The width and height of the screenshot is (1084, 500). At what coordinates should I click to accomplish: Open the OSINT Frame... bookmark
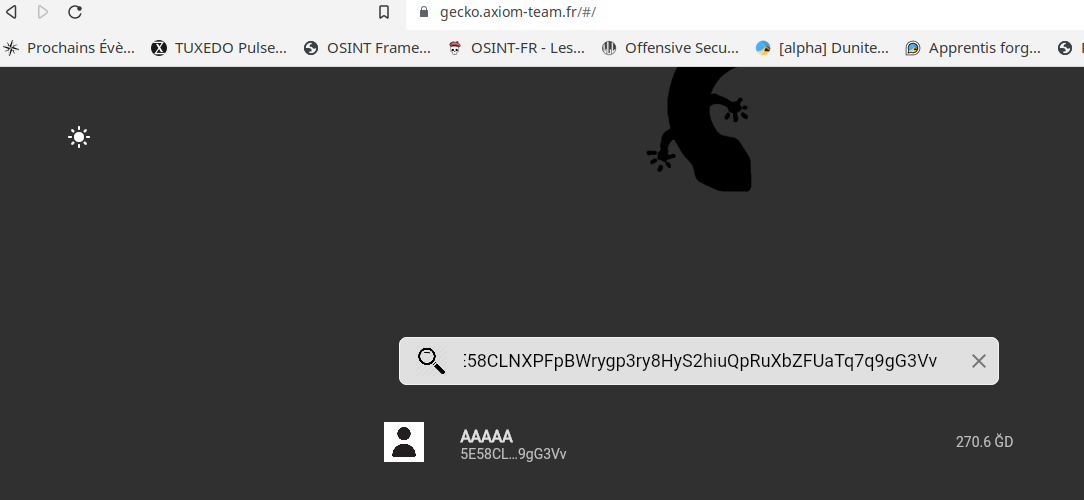(367, 48)
